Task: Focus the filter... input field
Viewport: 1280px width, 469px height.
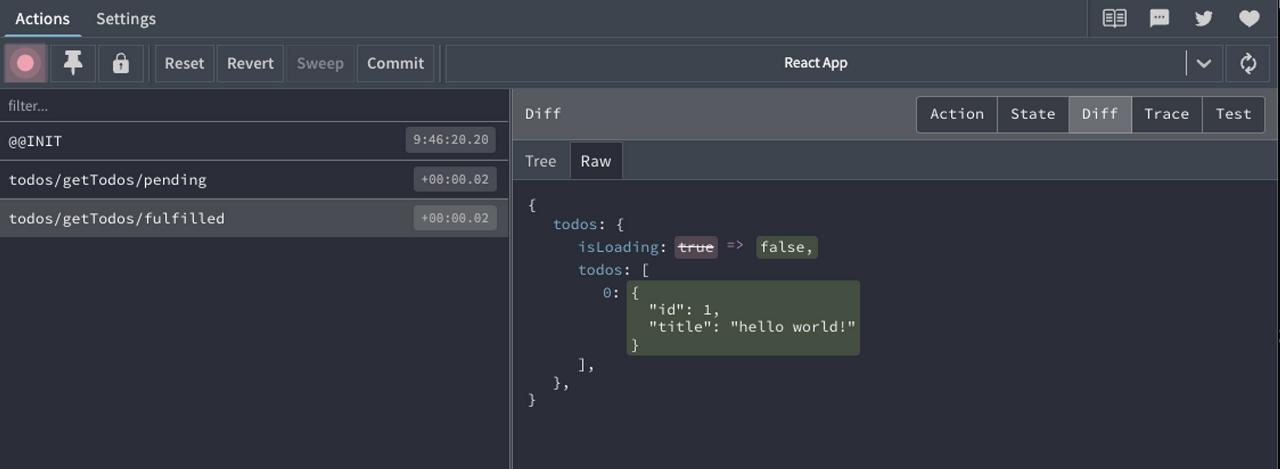Action: (x=254, y=105)
